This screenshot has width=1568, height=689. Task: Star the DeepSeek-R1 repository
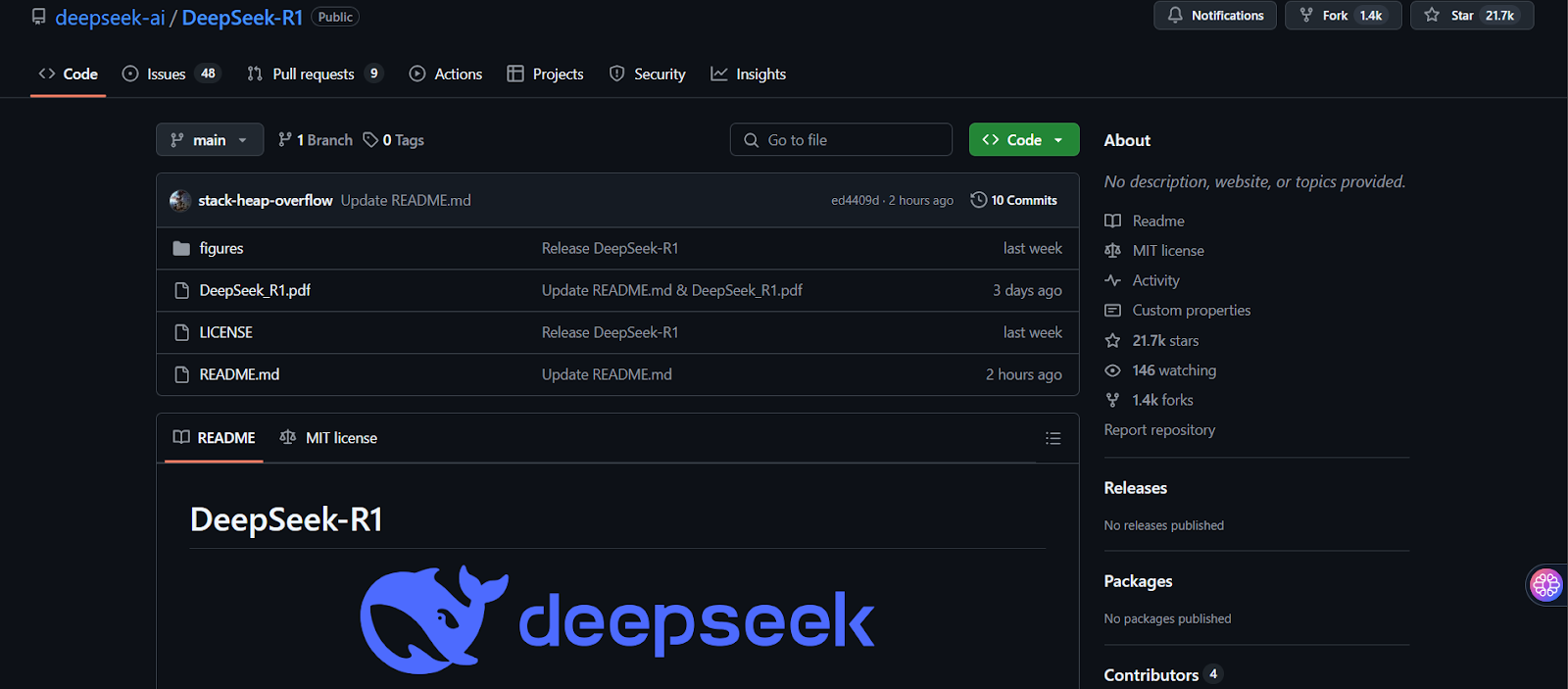pos(1472,16)
